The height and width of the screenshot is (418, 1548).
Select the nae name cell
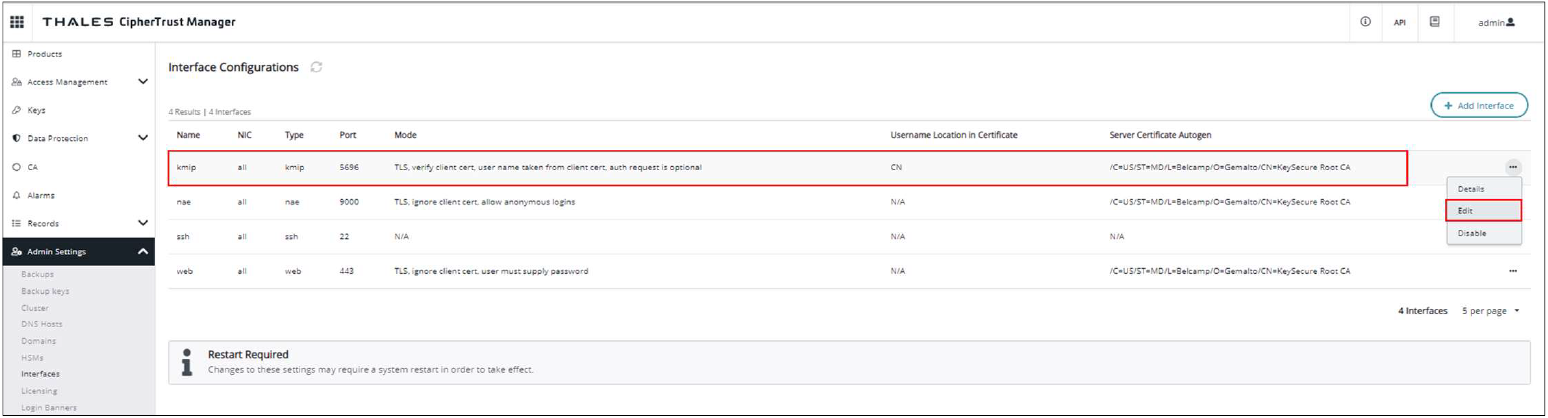[185, 202]
